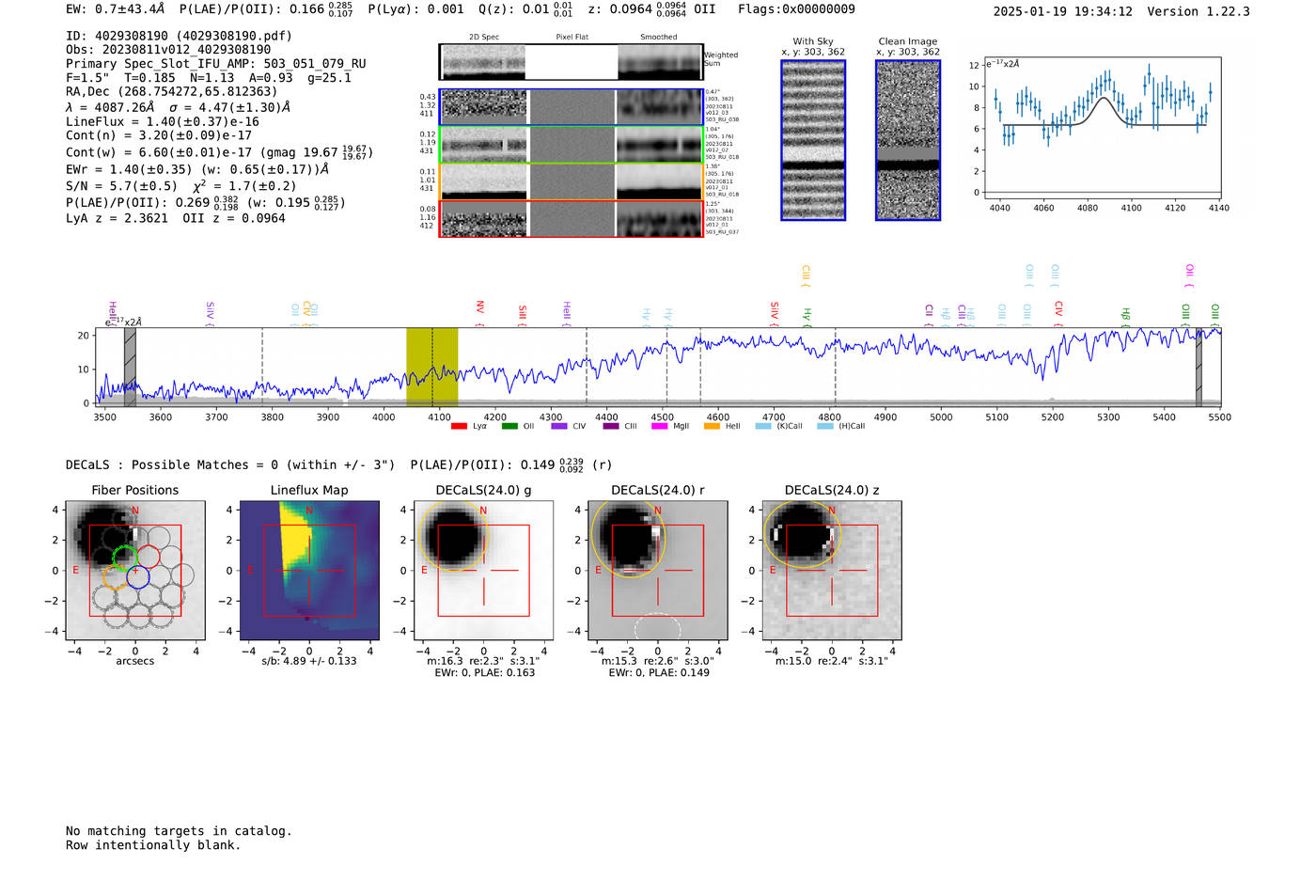Click the ID: 4029308190 (4029308190.pdf) text
The image size is (1316, 896).
(x=179, y=36)
